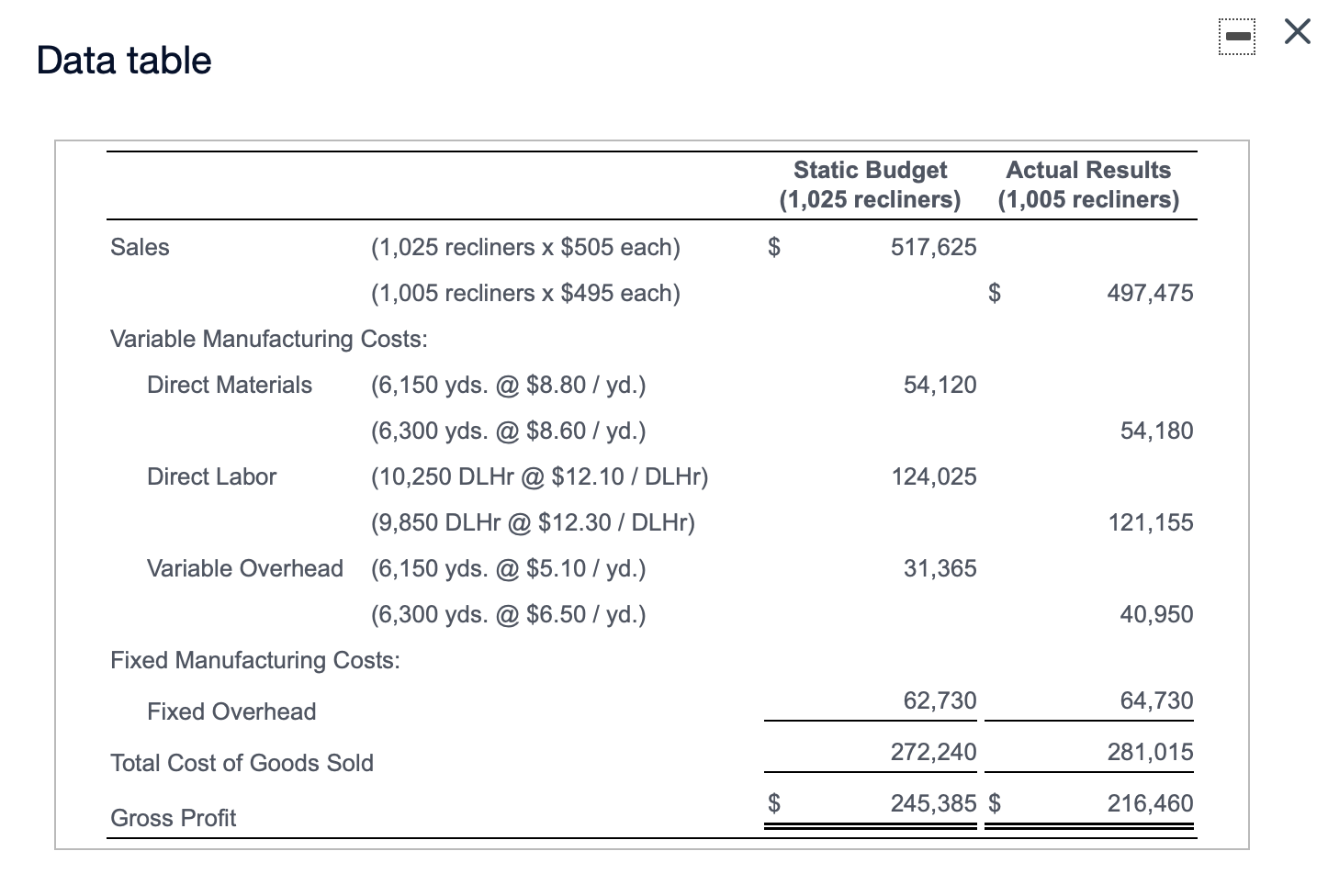Screen dimensions: 1328x896
Task: Select the 'Variable Overhead' row label
Action: pyautogui.click(x=245, y=568)
